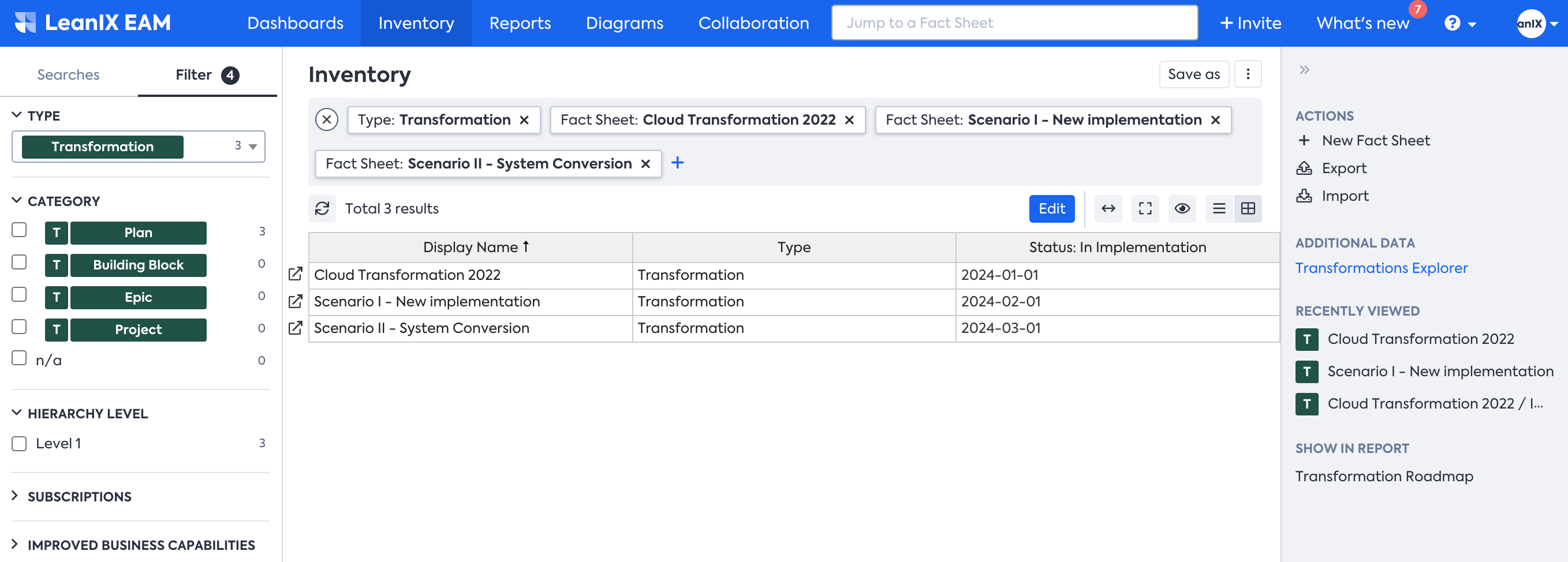Enter fullscreen table mode
This screenshot has width=1568, height=562.
pos(1145,209)
